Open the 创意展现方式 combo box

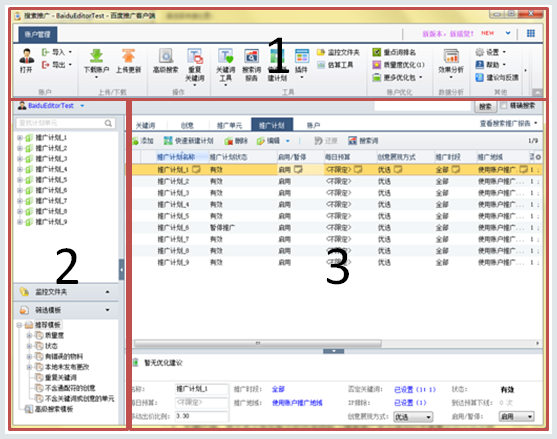point(413,417)
